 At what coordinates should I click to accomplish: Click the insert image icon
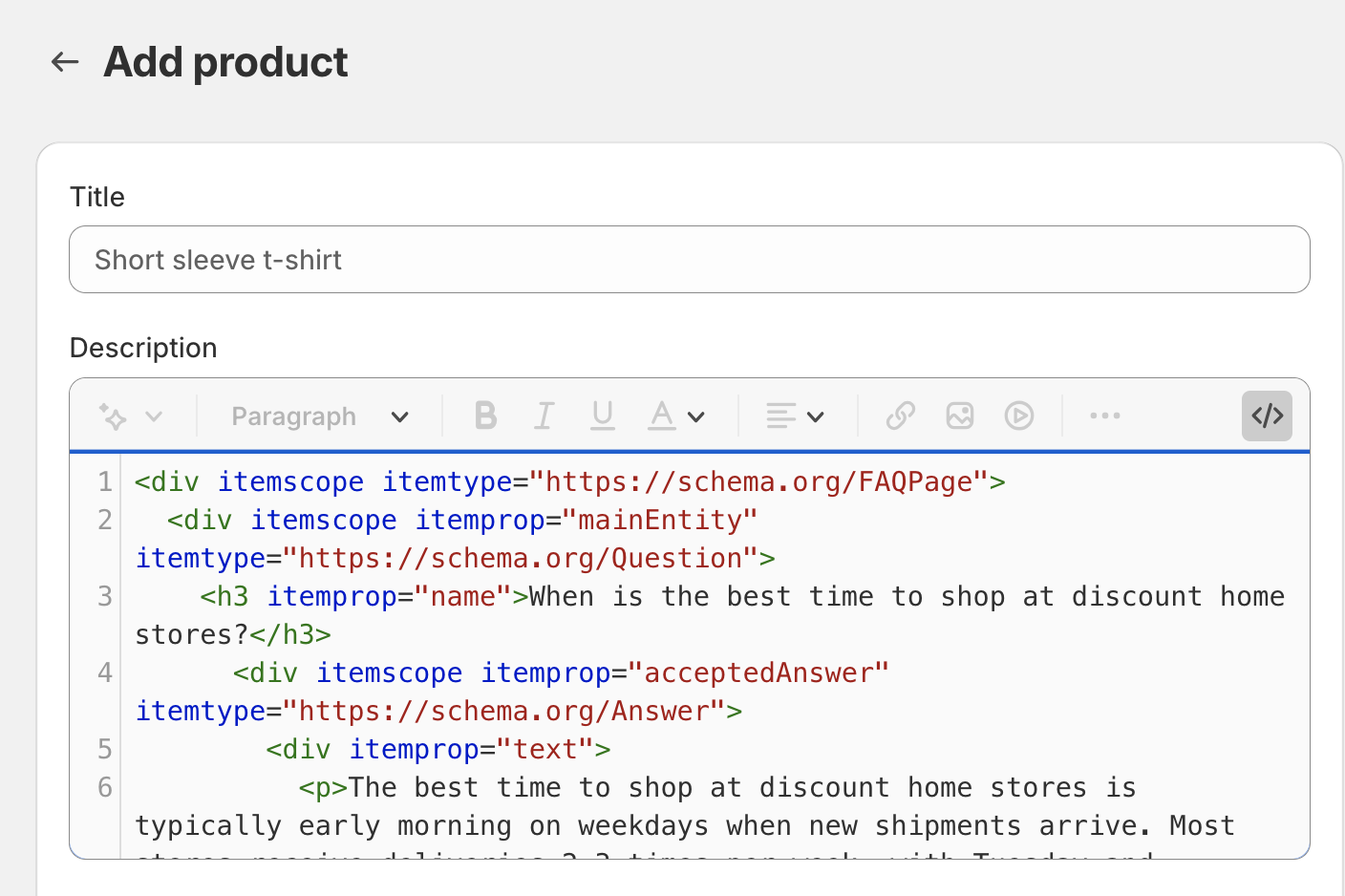[x=959, y=416]
